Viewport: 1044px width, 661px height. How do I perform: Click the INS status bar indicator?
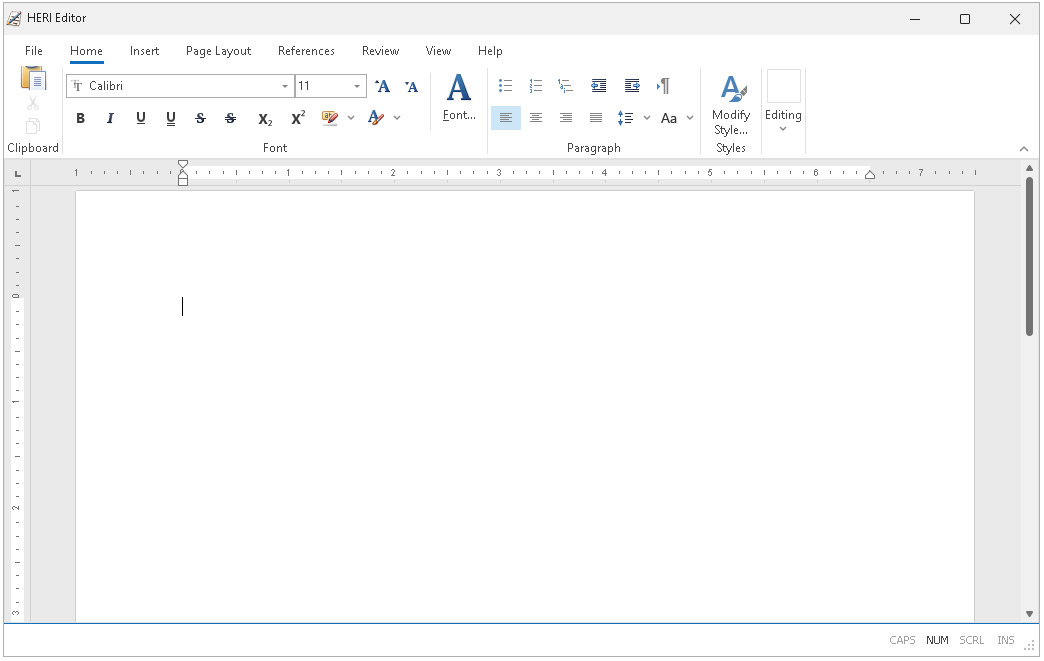(1005, 640)
